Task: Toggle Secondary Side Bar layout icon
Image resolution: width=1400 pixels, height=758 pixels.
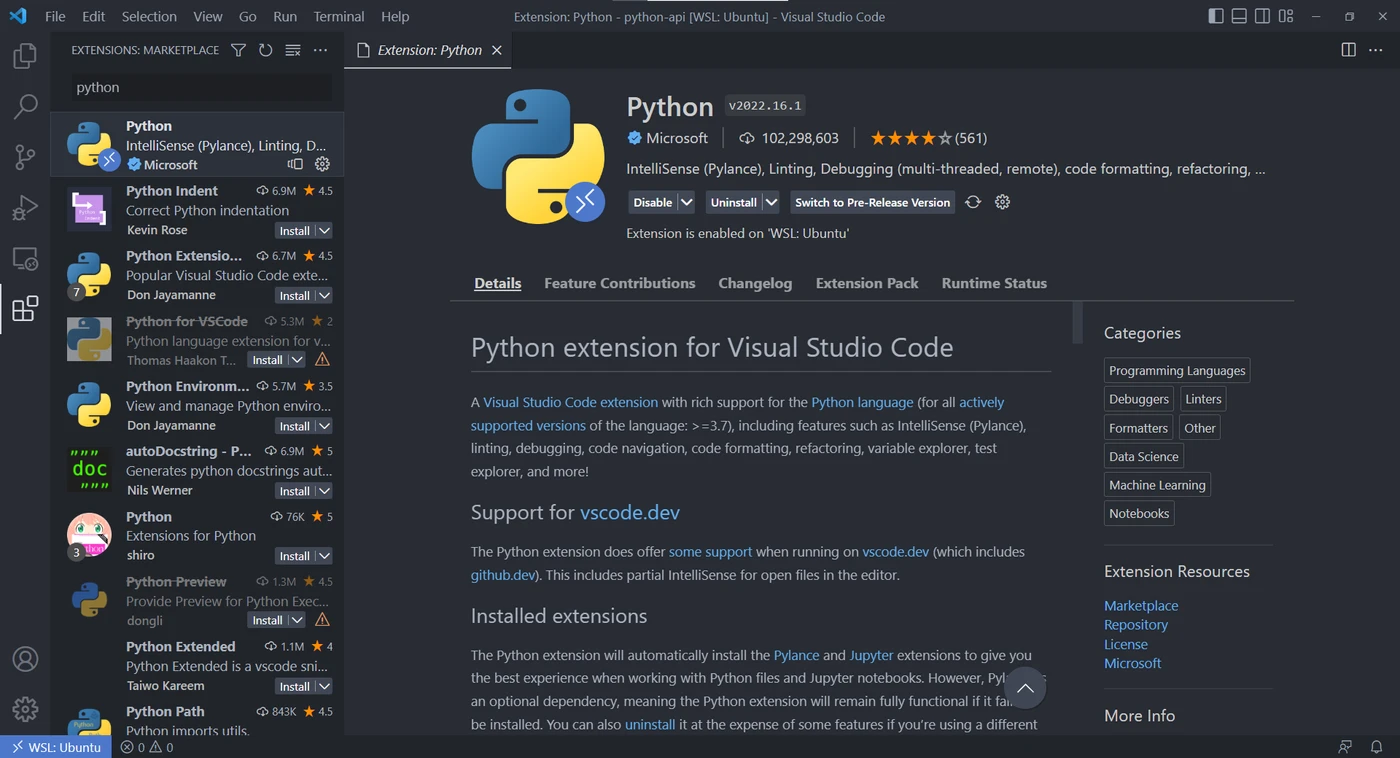Action: point(1262,16)
